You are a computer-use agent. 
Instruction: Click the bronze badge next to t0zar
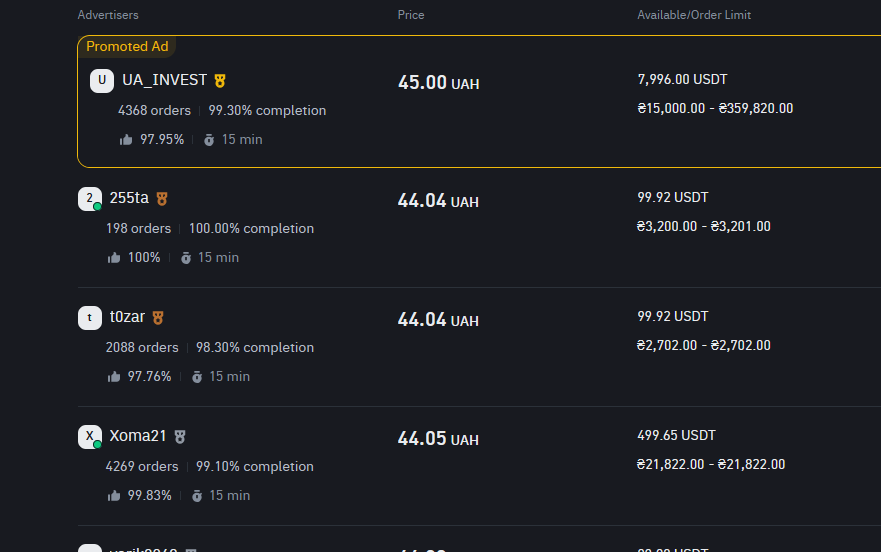[158, 318]
